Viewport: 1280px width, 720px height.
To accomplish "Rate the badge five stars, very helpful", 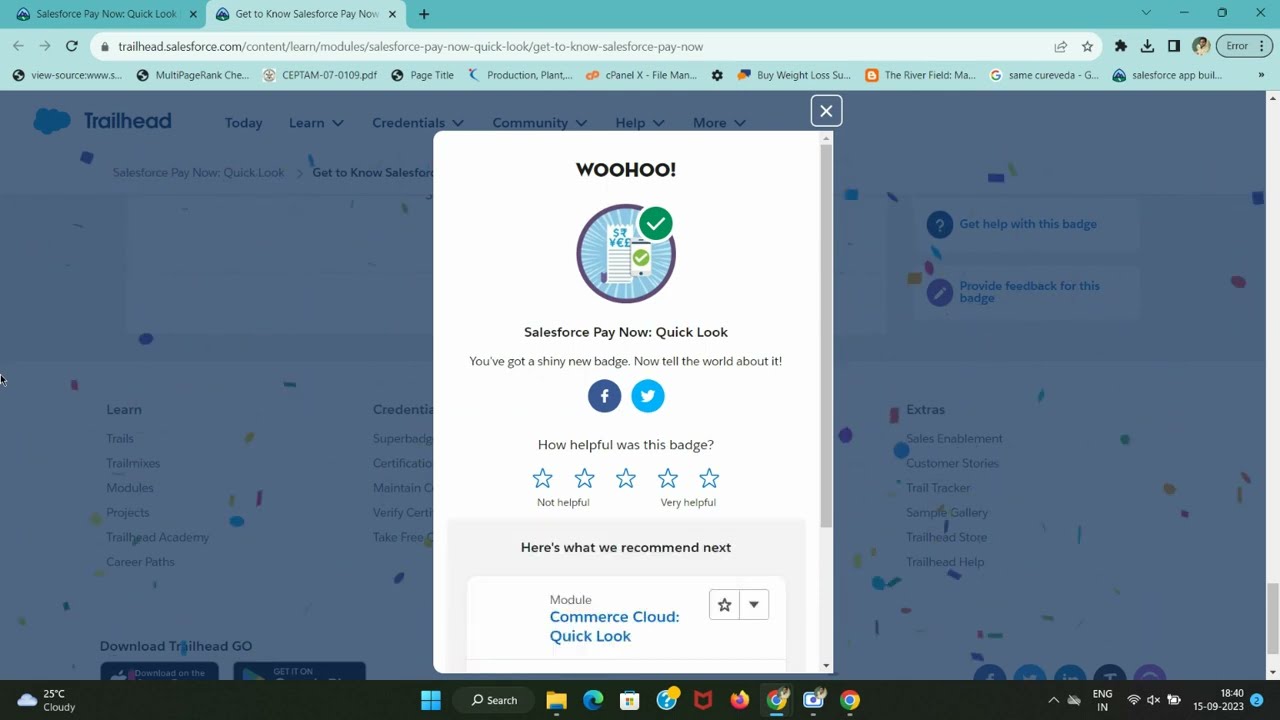I will pos(709,479).
